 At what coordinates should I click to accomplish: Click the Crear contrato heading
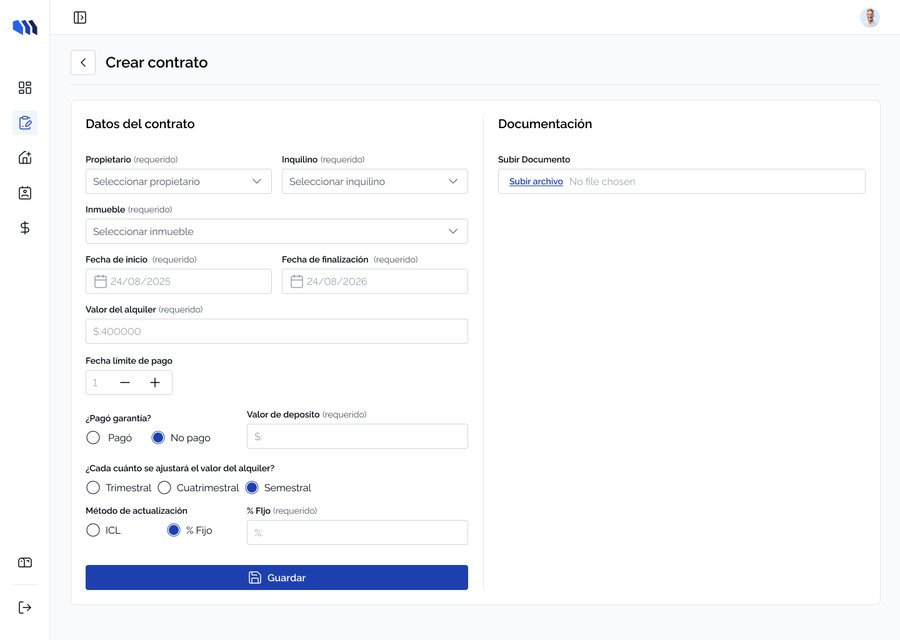coord(157,63)
